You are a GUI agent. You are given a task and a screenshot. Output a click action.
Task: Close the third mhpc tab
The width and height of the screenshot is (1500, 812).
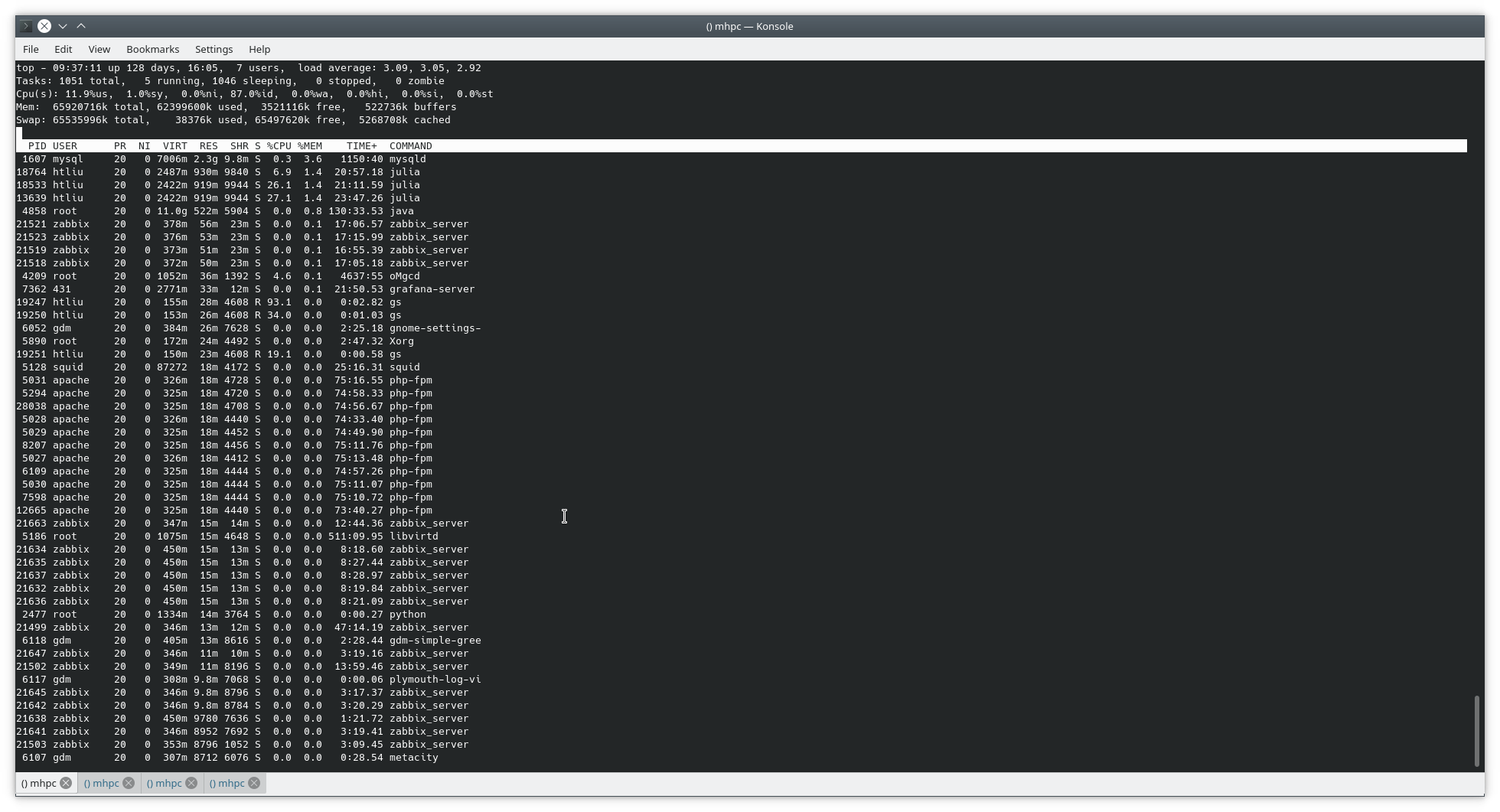pos(191,783)
